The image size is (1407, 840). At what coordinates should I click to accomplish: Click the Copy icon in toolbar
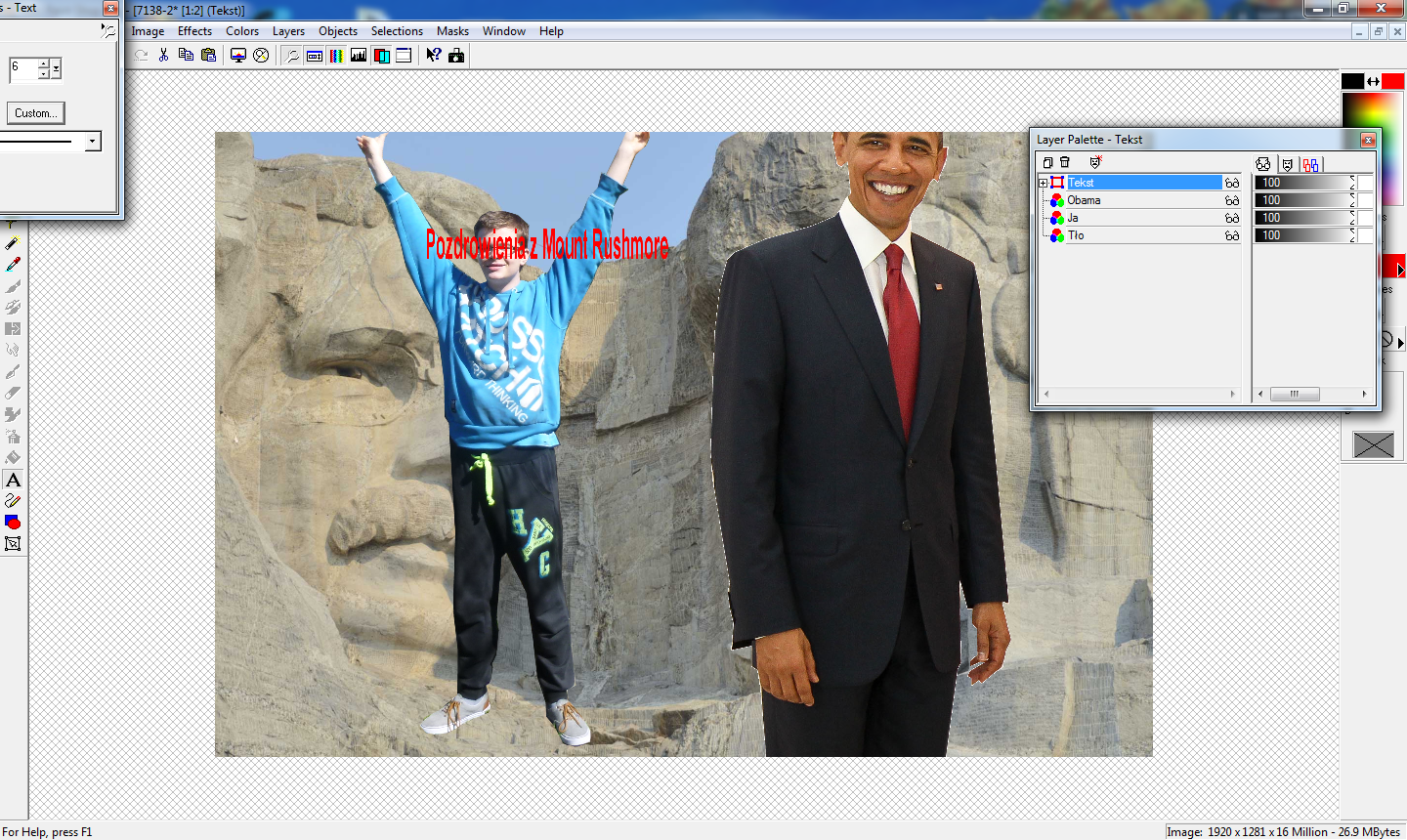(x=186, y=55)
